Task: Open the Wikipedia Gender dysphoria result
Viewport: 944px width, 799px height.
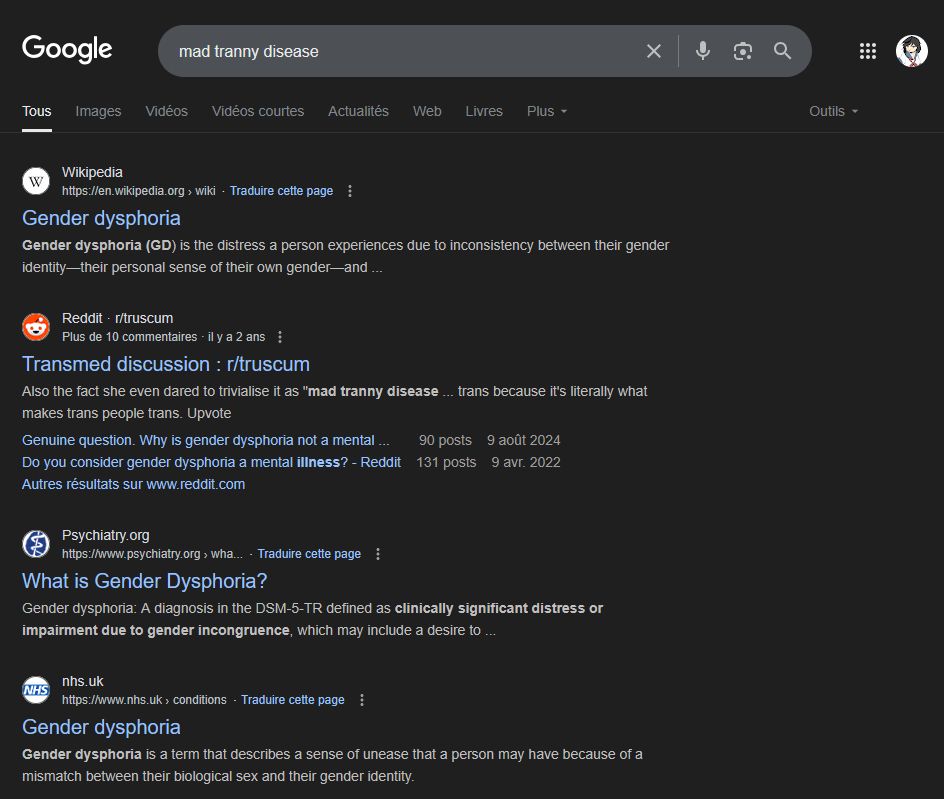Action: (101, 218)
